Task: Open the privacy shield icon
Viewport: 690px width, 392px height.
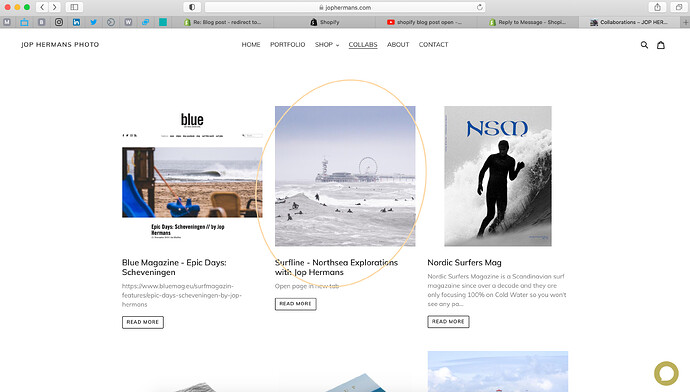Action: (x=192, y=7)
